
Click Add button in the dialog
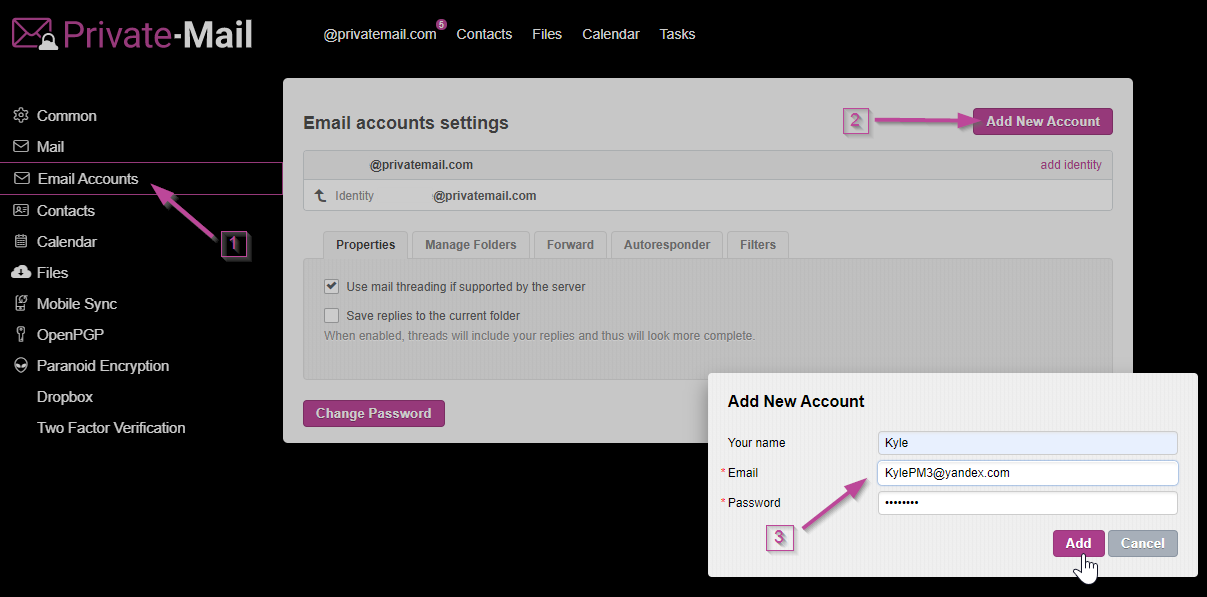click(1078, 543)
